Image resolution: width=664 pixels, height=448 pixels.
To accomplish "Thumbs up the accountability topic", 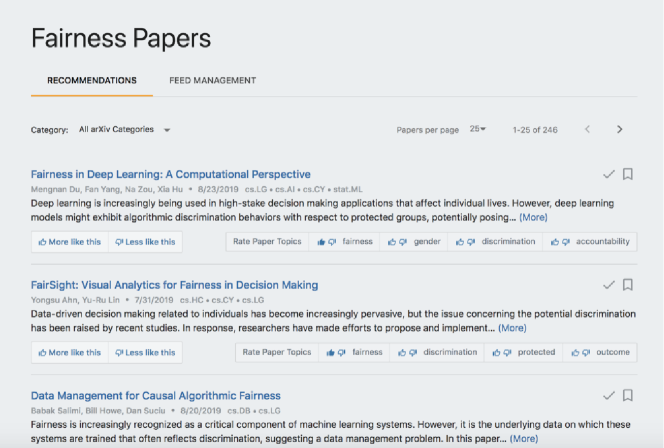I will coord(555,242).
